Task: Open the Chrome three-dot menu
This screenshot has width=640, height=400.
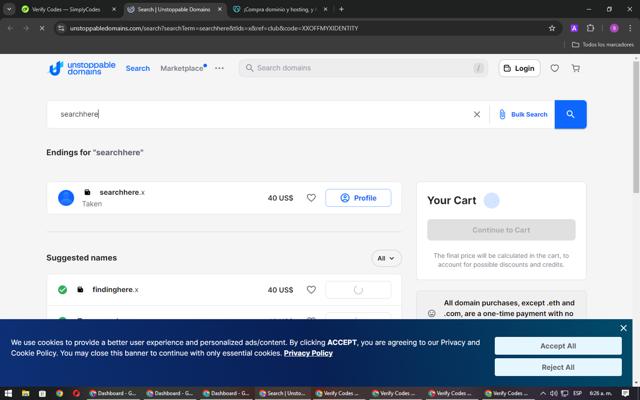Action: (630, 28)
